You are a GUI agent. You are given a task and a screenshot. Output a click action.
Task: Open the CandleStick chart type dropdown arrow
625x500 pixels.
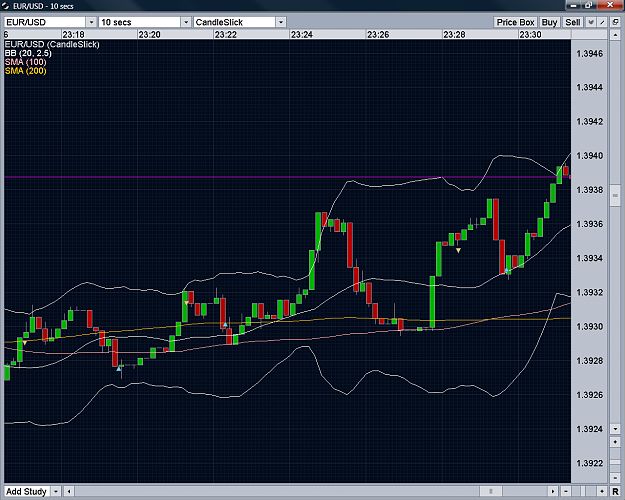pos(281,22)
